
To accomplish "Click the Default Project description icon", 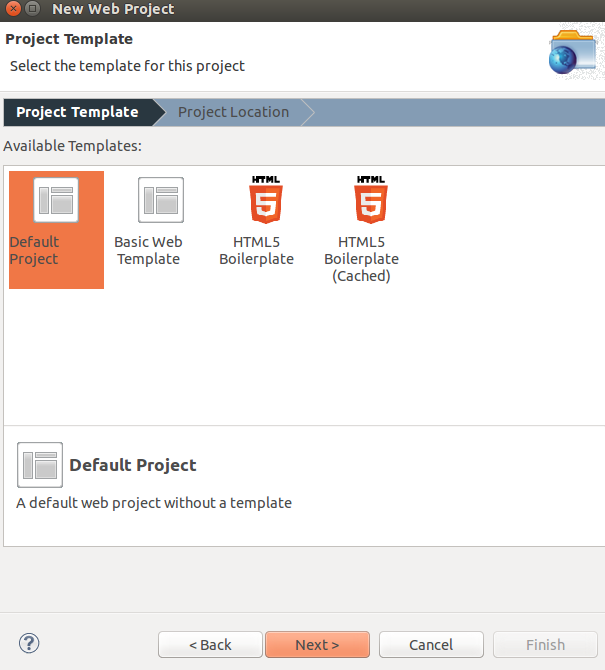I will (40, 465).
